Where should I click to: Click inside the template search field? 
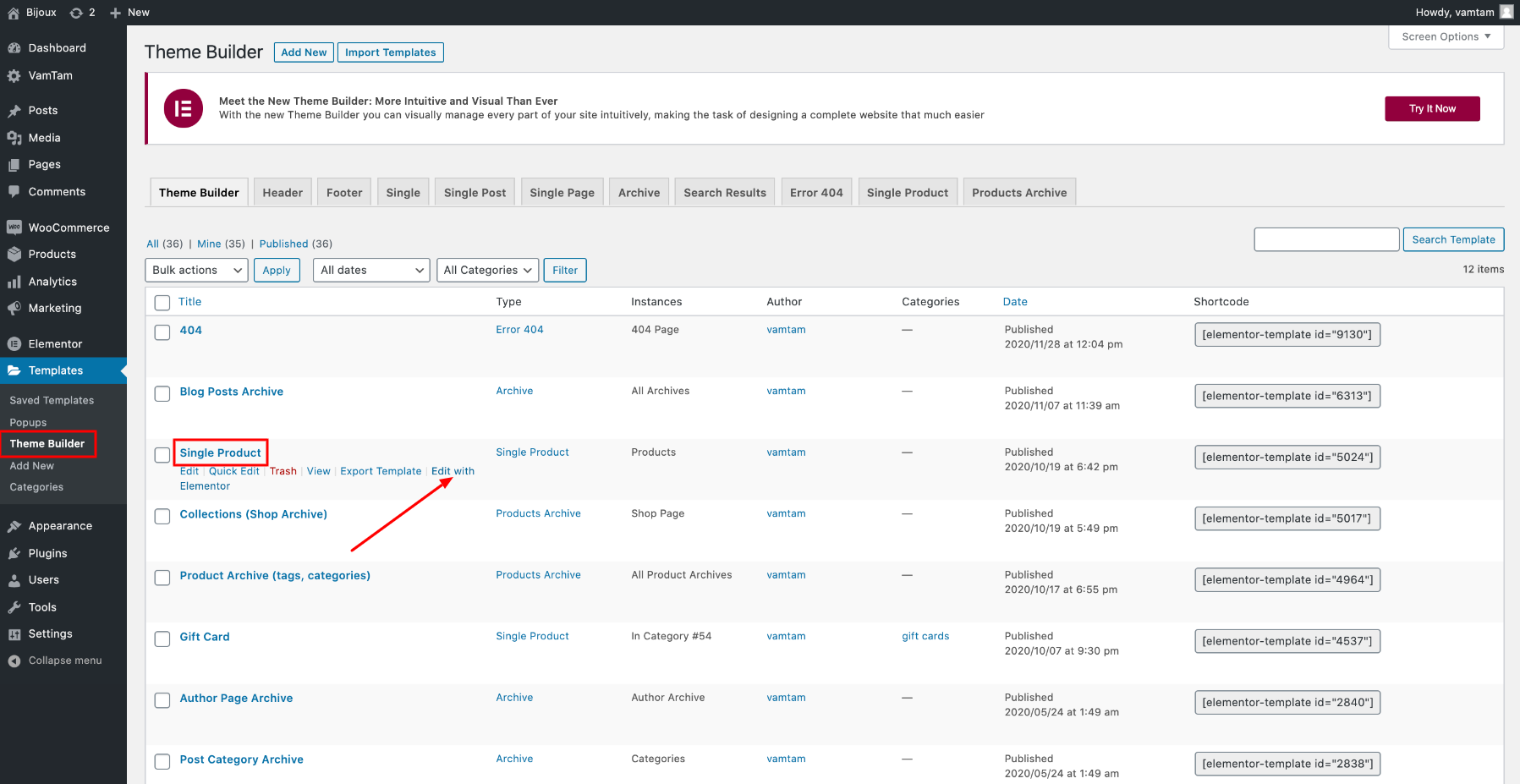1326,239
